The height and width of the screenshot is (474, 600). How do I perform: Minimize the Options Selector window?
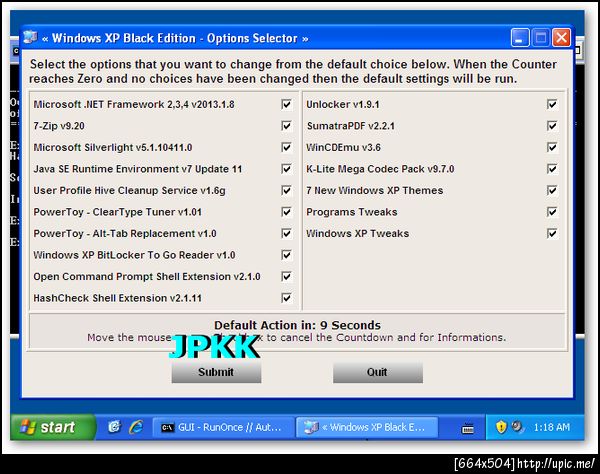tap(520, 38)
